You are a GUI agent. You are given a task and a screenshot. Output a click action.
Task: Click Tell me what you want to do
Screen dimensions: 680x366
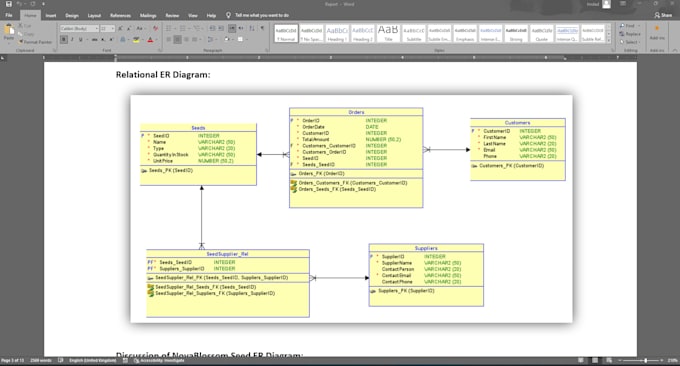click(x=257, y=16)
